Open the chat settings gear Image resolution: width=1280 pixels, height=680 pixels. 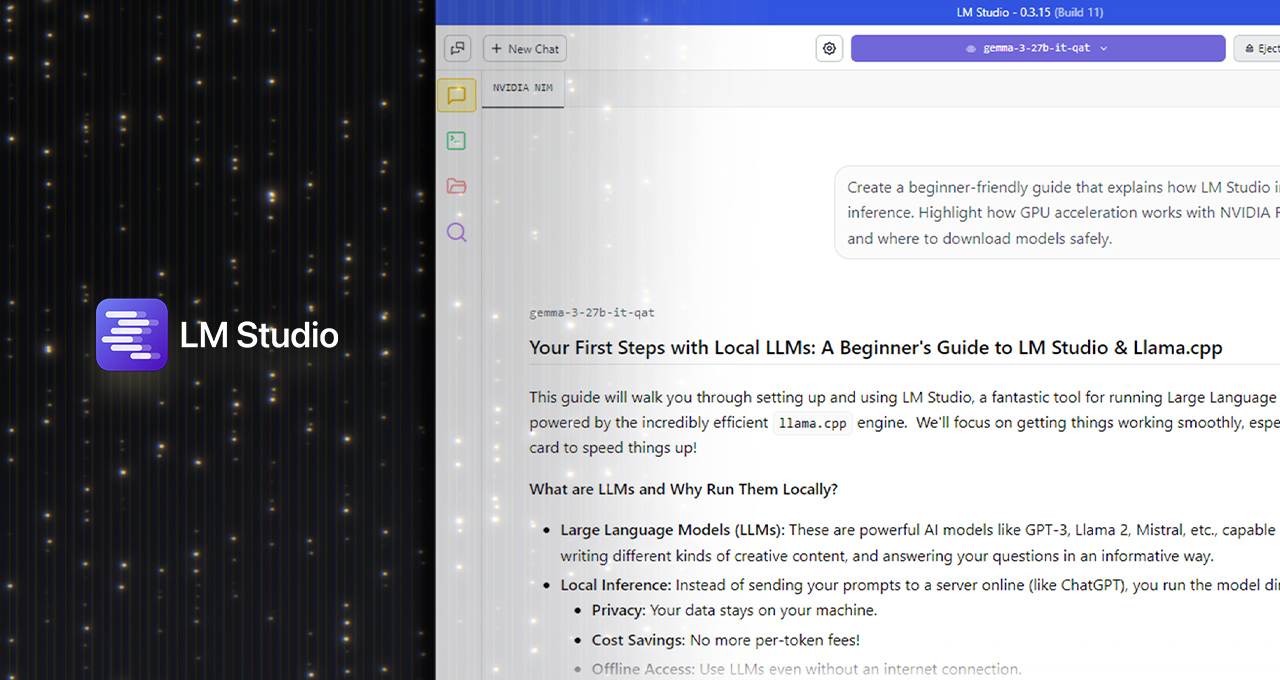(829, 48)
